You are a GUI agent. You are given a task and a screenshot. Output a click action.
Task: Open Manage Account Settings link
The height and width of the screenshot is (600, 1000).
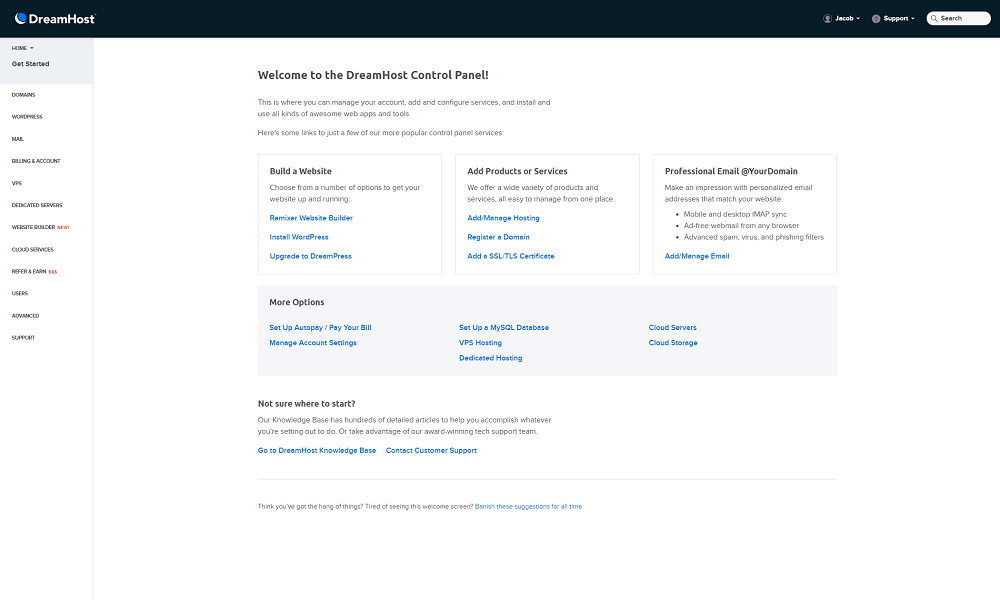click(x=313, y=343)
